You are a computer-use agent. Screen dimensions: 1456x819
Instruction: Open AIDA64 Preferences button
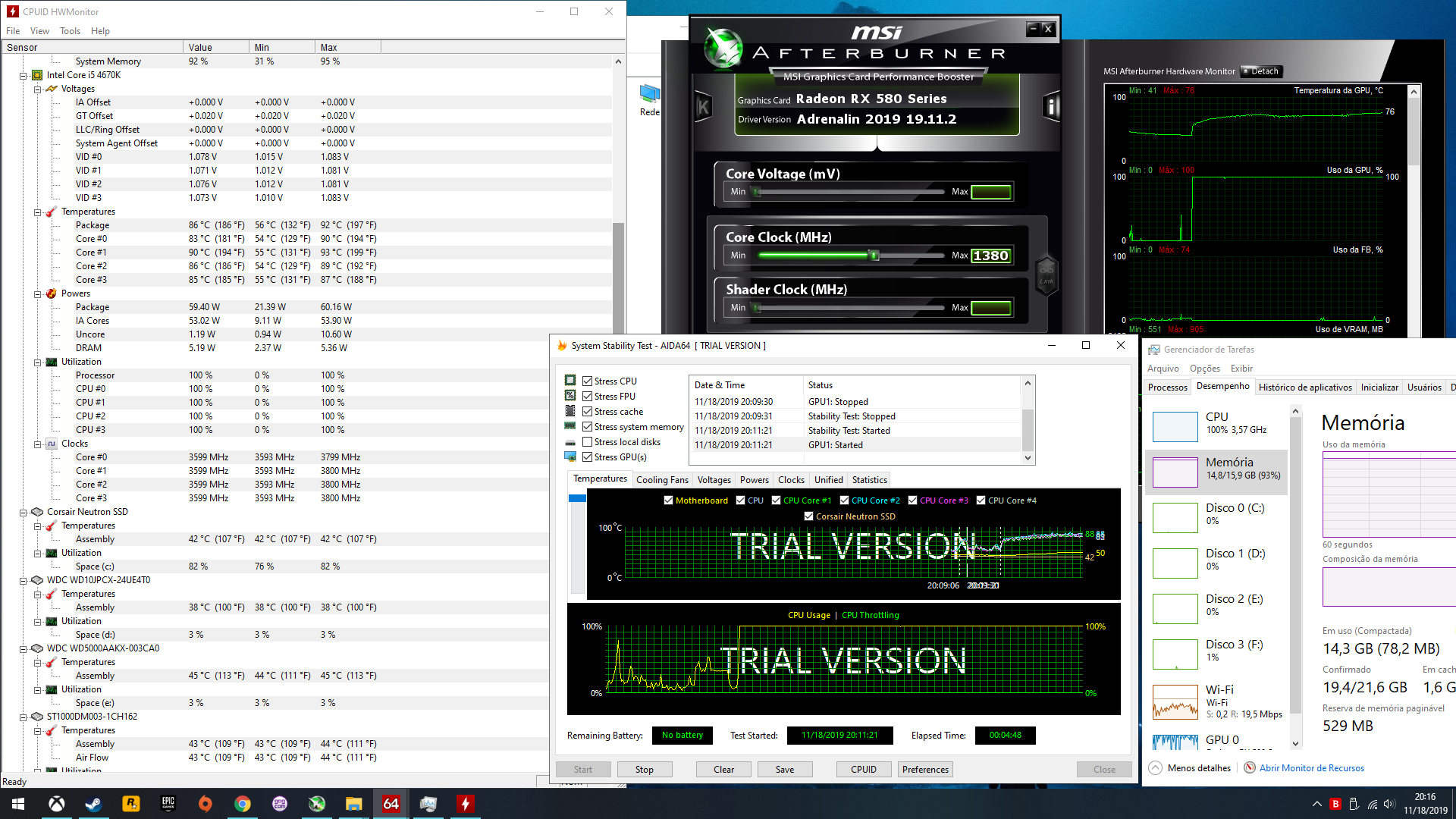coord(925,769)
